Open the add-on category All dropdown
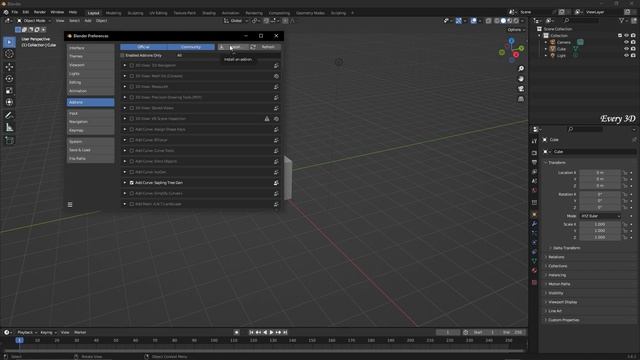 [198, 55]
